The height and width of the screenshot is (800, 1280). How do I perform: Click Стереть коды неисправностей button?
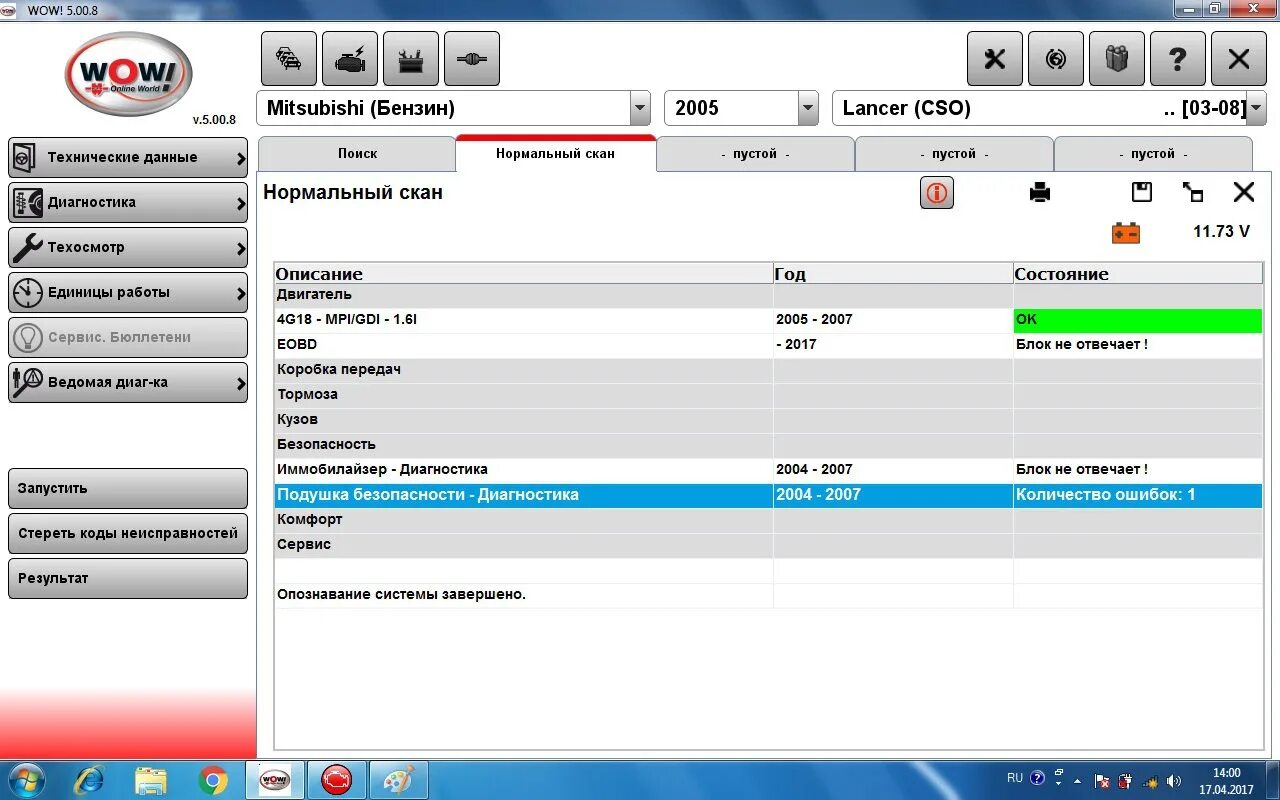pos(128,534)
